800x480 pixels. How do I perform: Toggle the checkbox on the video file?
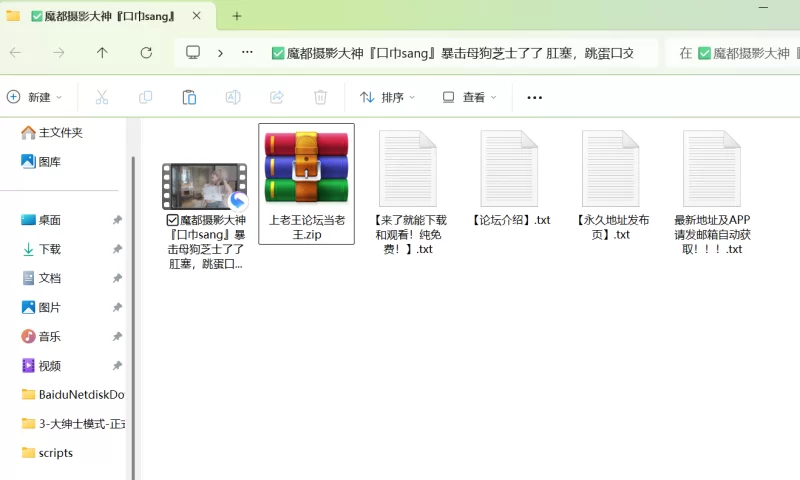172,220
